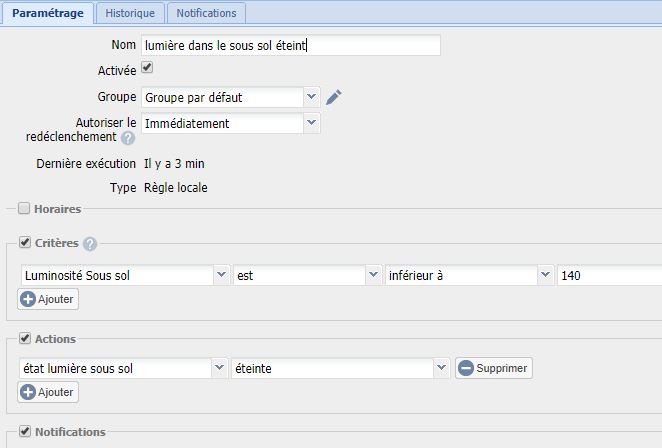Click the Nom text input field
The height and width of the screenshot is (448, 662).
coord(290,45)
